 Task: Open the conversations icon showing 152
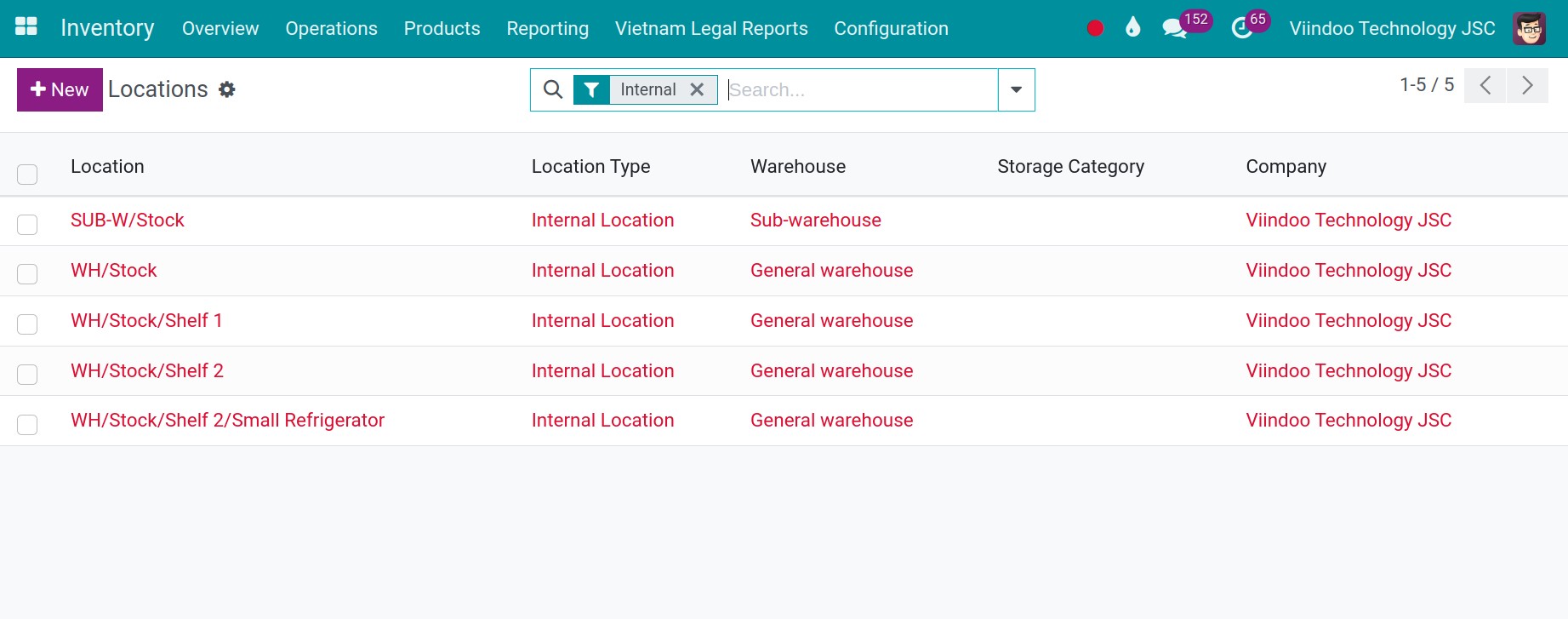click(1175, 28)
